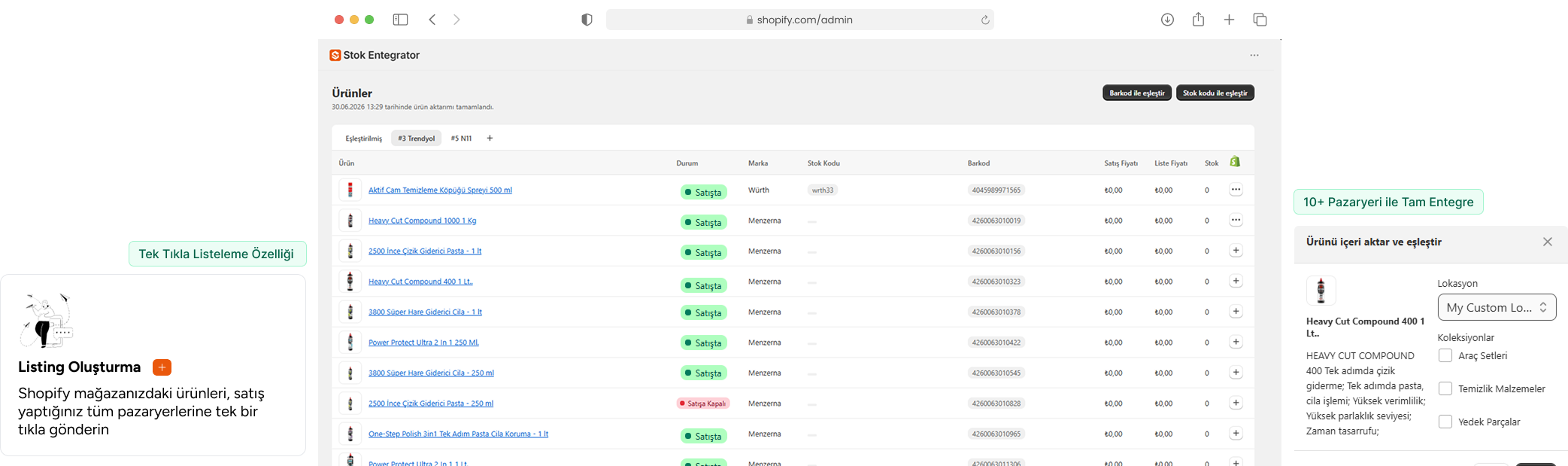Image resolution: width=1568 pixels, height=466 pixels.
Task: Click plus for One-Step Polish 3in1 row
Action: coord(1236,434)
